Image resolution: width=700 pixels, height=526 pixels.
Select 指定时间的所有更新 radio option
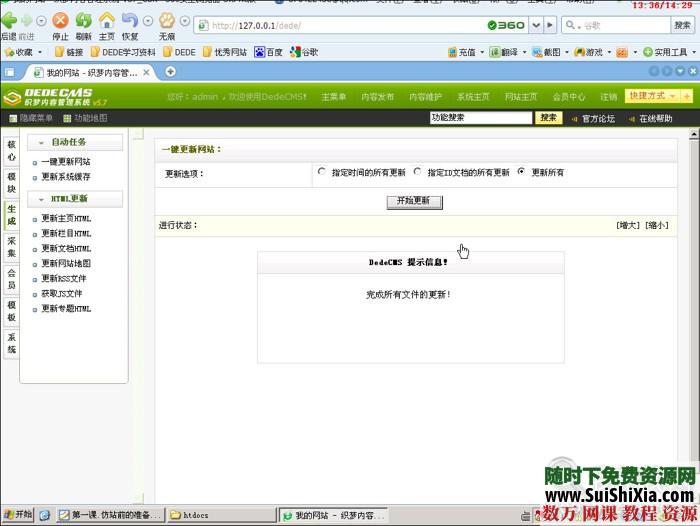tap(322, 171)
